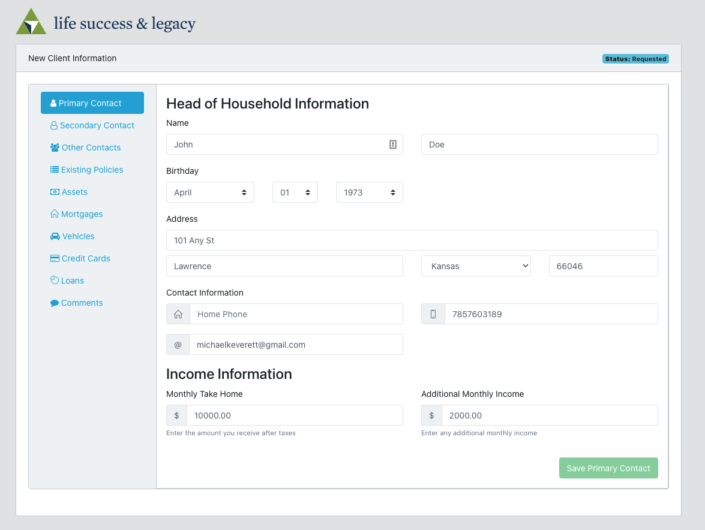Open the birthday day dropdown showing 01
The image size is (705, 530).
295,192
